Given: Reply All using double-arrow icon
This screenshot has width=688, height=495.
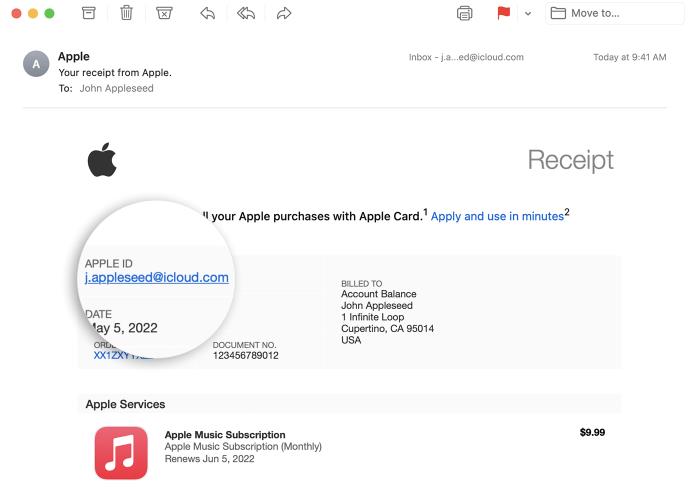Looking at the screenshot, I should click(246, 14).
